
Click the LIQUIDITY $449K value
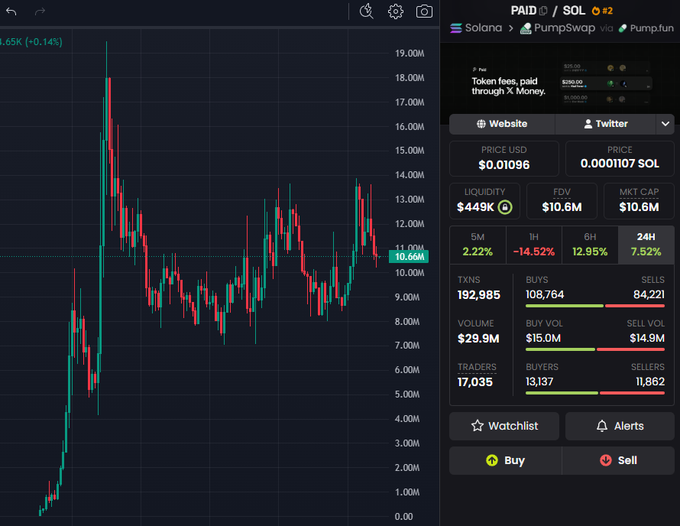475,207
